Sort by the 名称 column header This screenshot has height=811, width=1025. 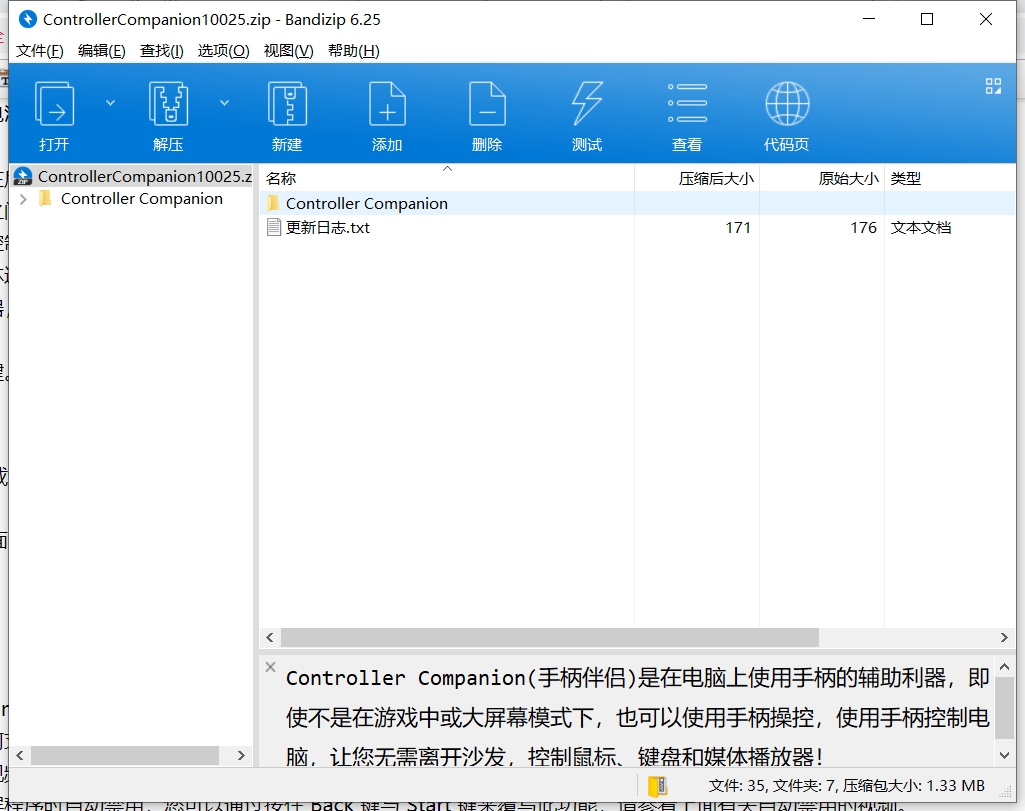click(447, 178)
